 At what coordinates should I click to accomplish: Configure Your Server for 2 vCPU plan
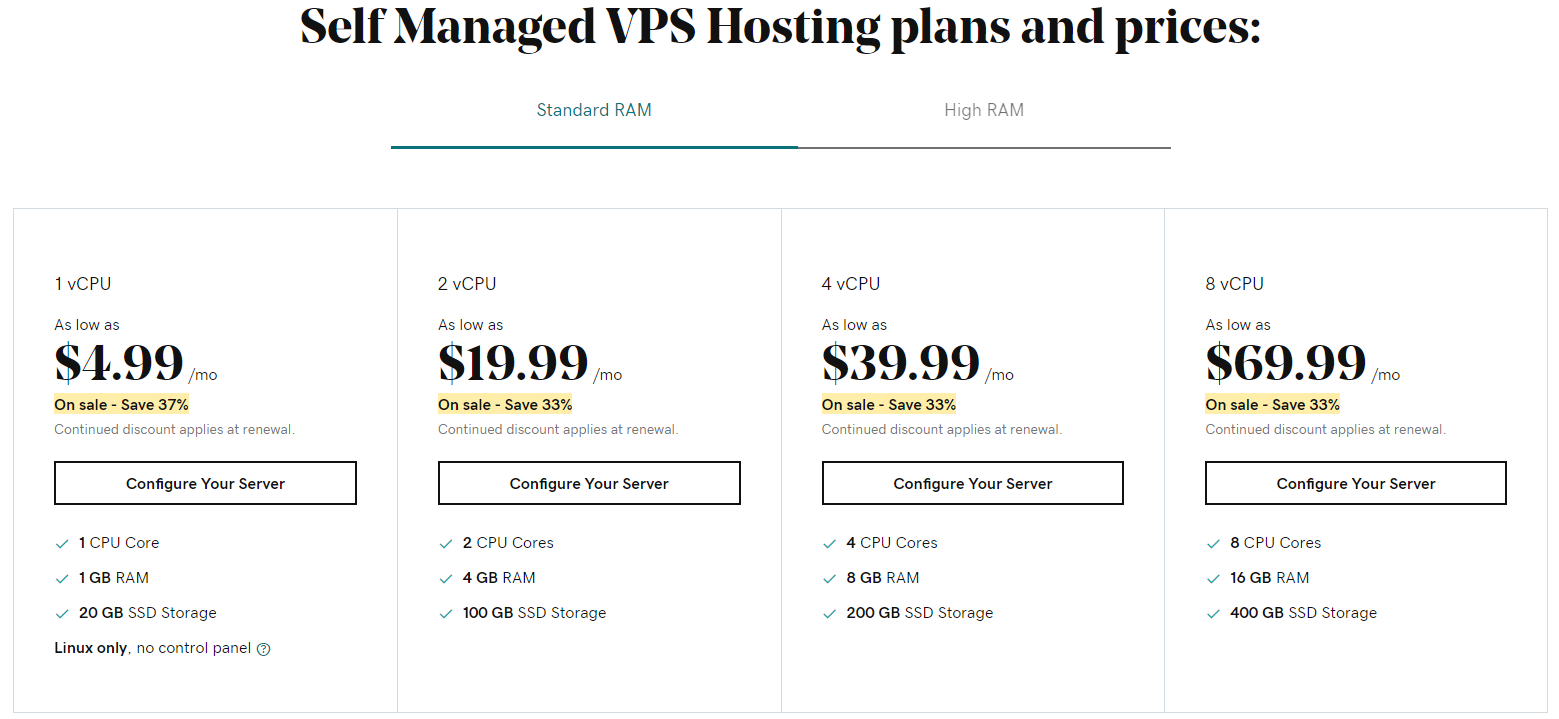pyautogui.click(x=589, y=483)
